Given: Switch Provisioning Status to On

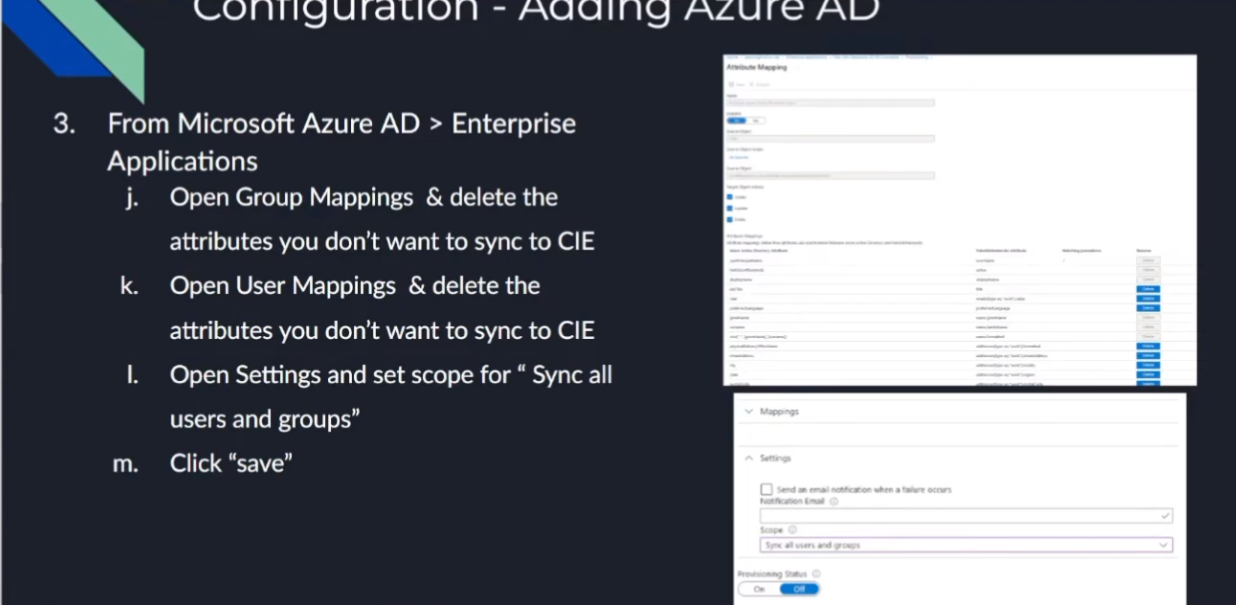Looking at the screenshot, I should tap(758, 589).
